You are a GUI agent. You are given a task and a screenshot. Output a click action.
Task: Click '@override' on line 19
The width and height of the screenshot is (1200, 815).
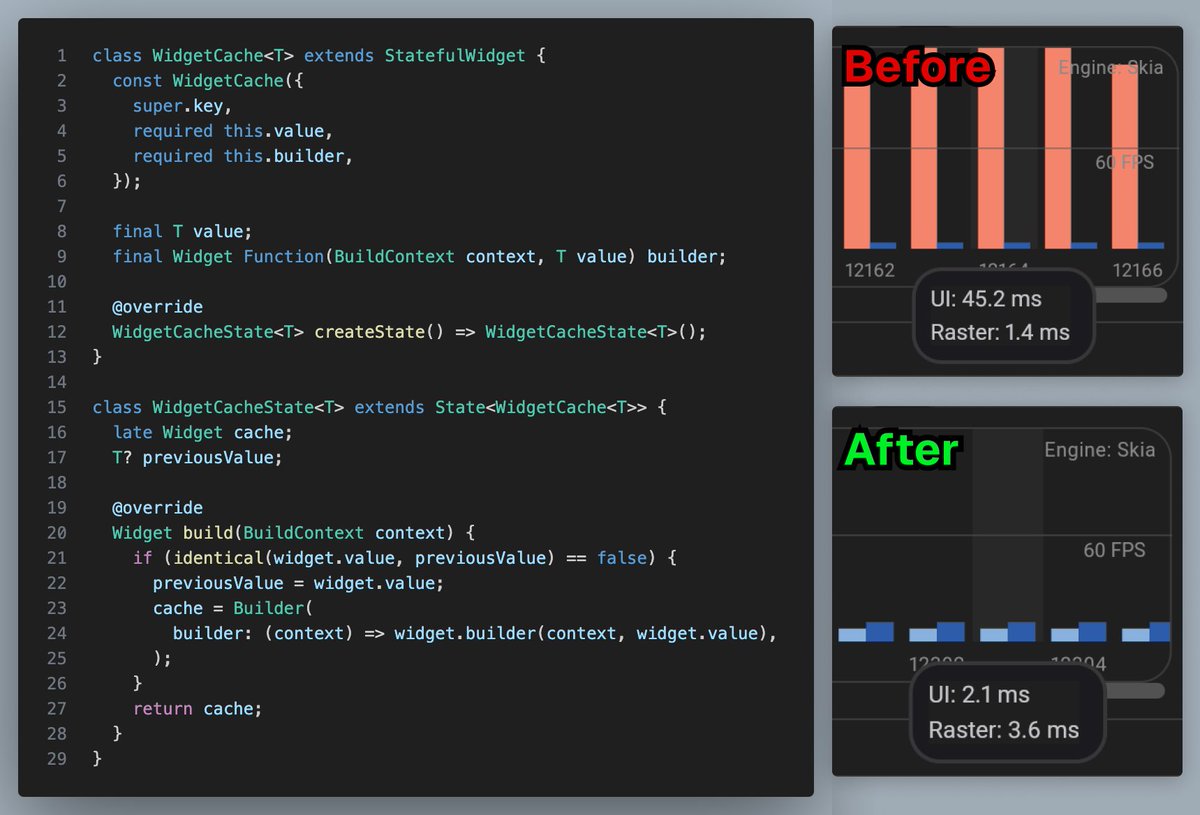[157, 508]
